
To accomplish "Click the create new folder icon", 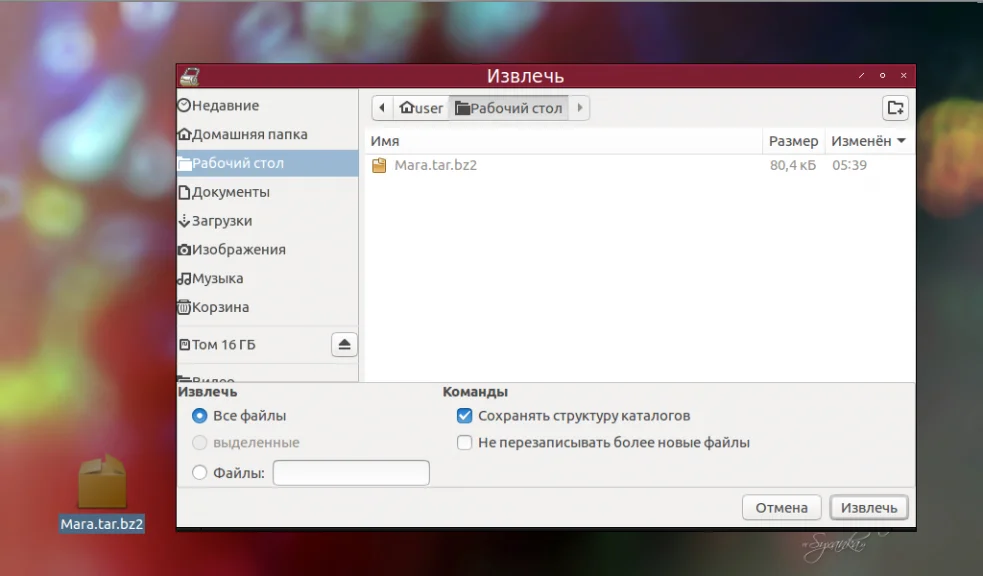I will 895,108.
